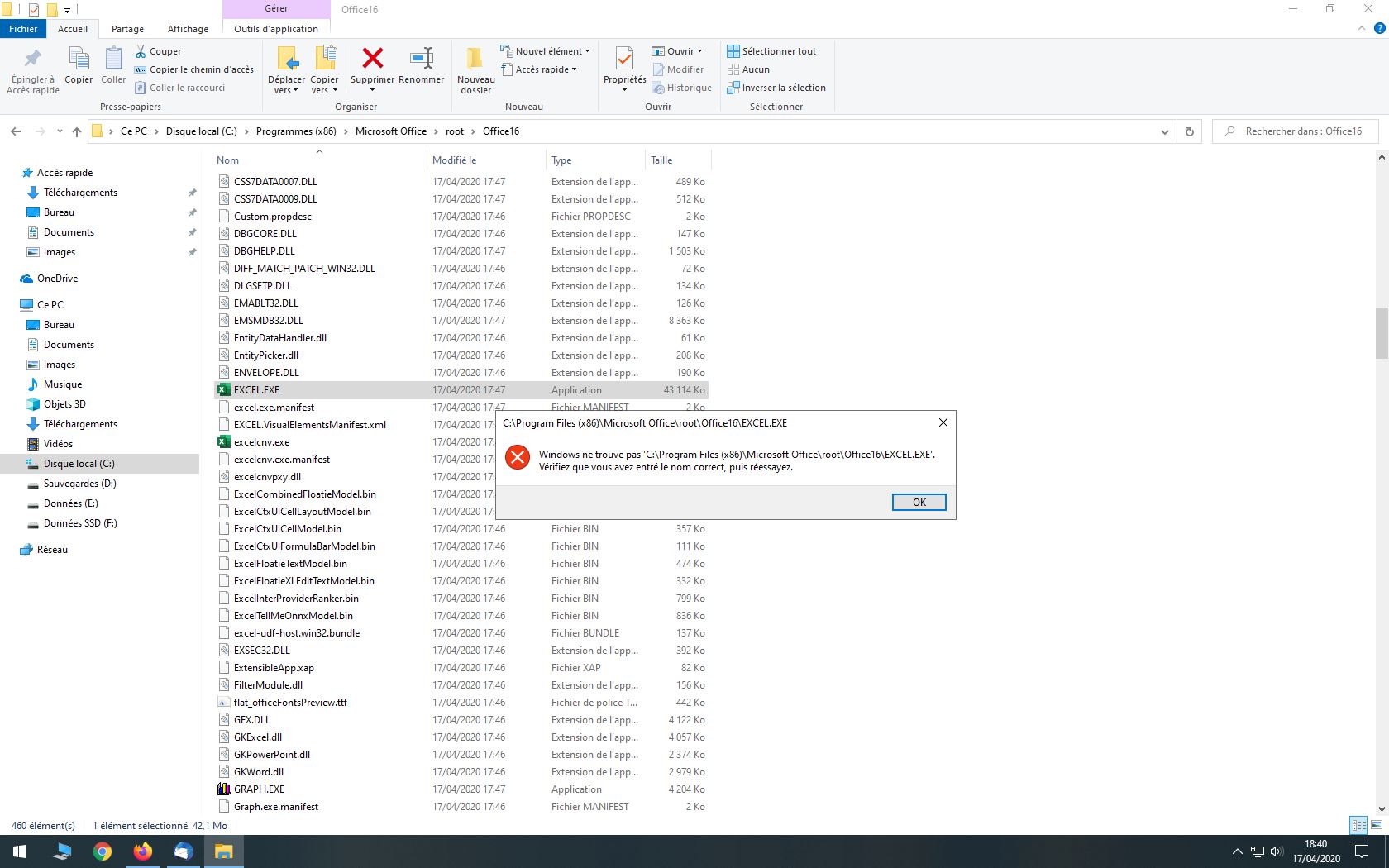
Task: Open Accès rapide in the navigation pane
Action: click(64, 173)
